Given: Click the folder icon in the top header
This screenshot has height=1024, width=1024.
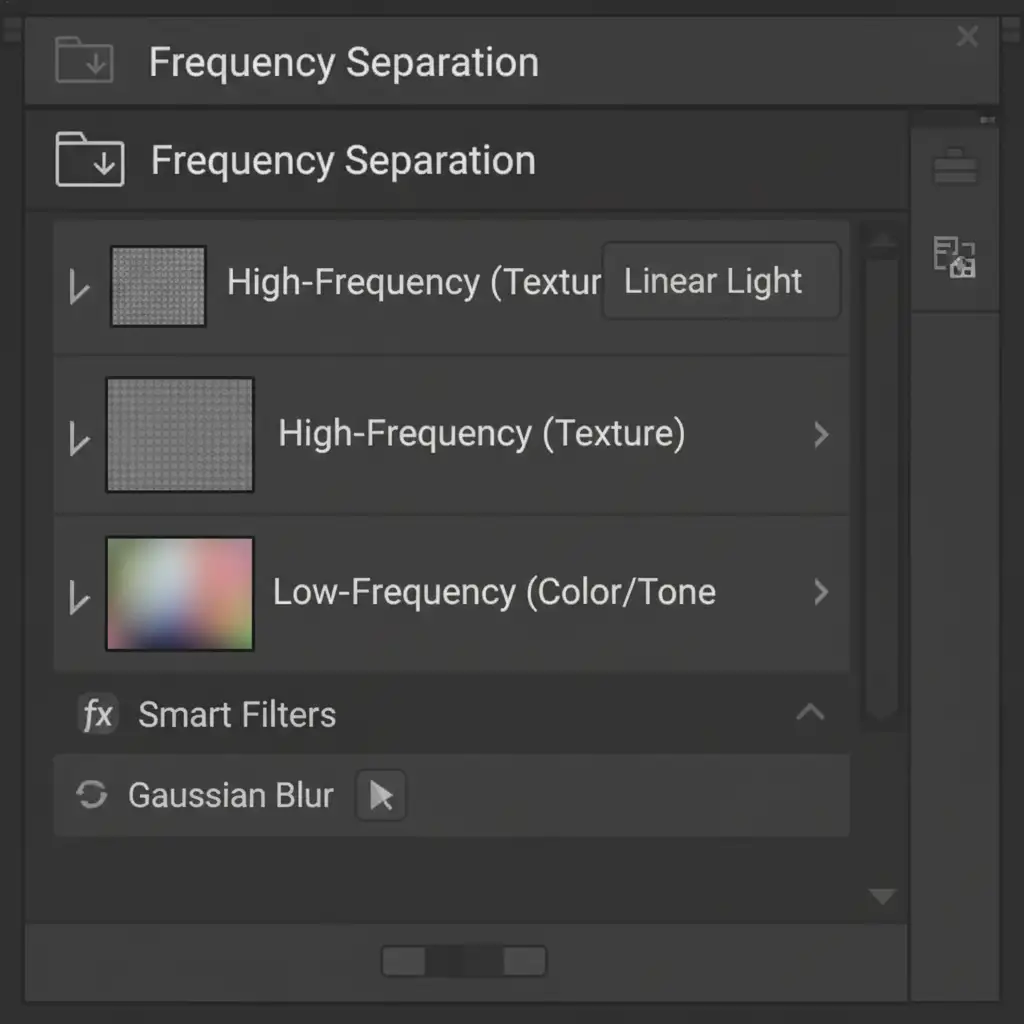Looking at the screenshot, I should tap(84, 61).
